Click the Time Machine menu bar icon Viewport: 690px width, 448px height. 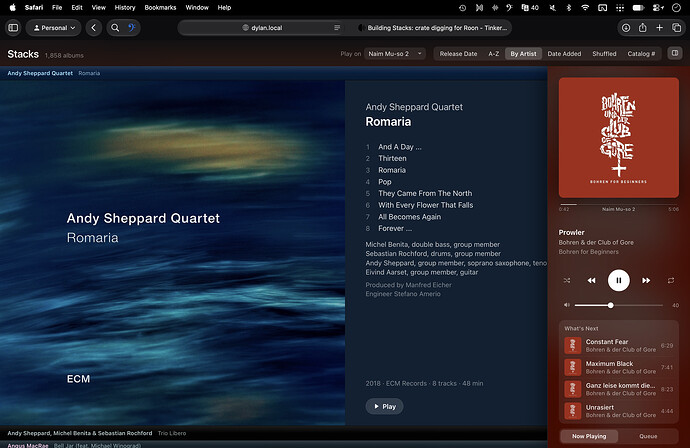pos(462,7)
